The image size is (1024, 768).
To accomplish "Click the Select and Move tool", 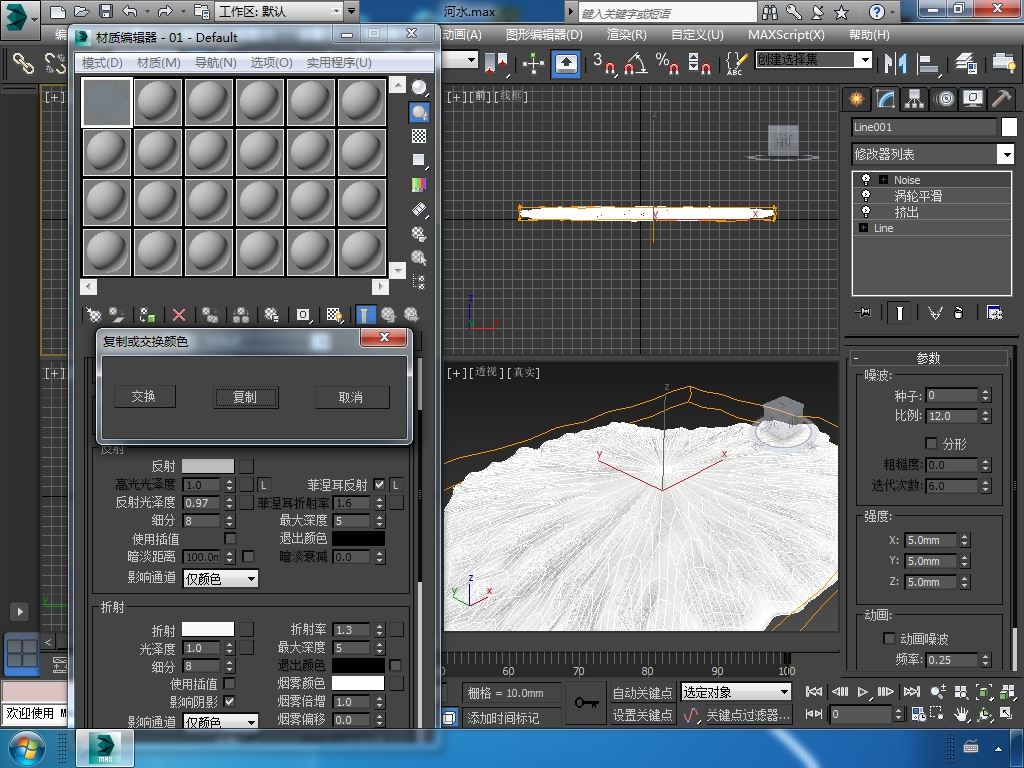I will [533, 62].
